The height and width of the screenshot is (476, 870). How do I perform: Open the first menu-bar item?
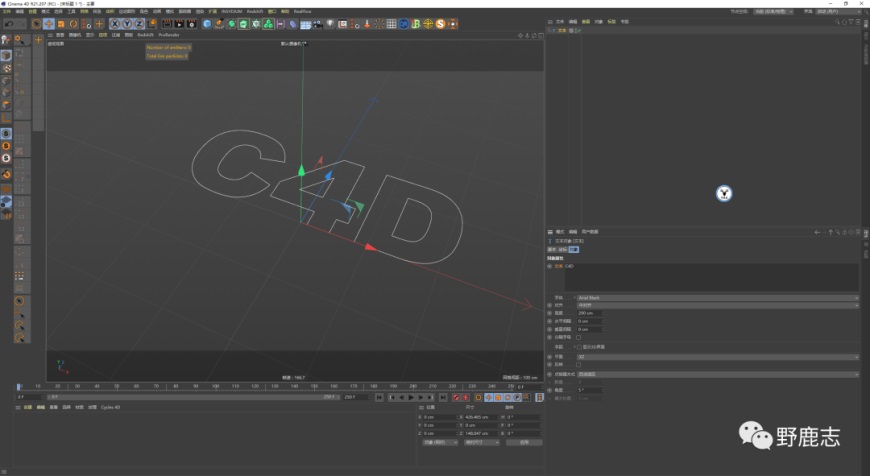click(7, 11)
